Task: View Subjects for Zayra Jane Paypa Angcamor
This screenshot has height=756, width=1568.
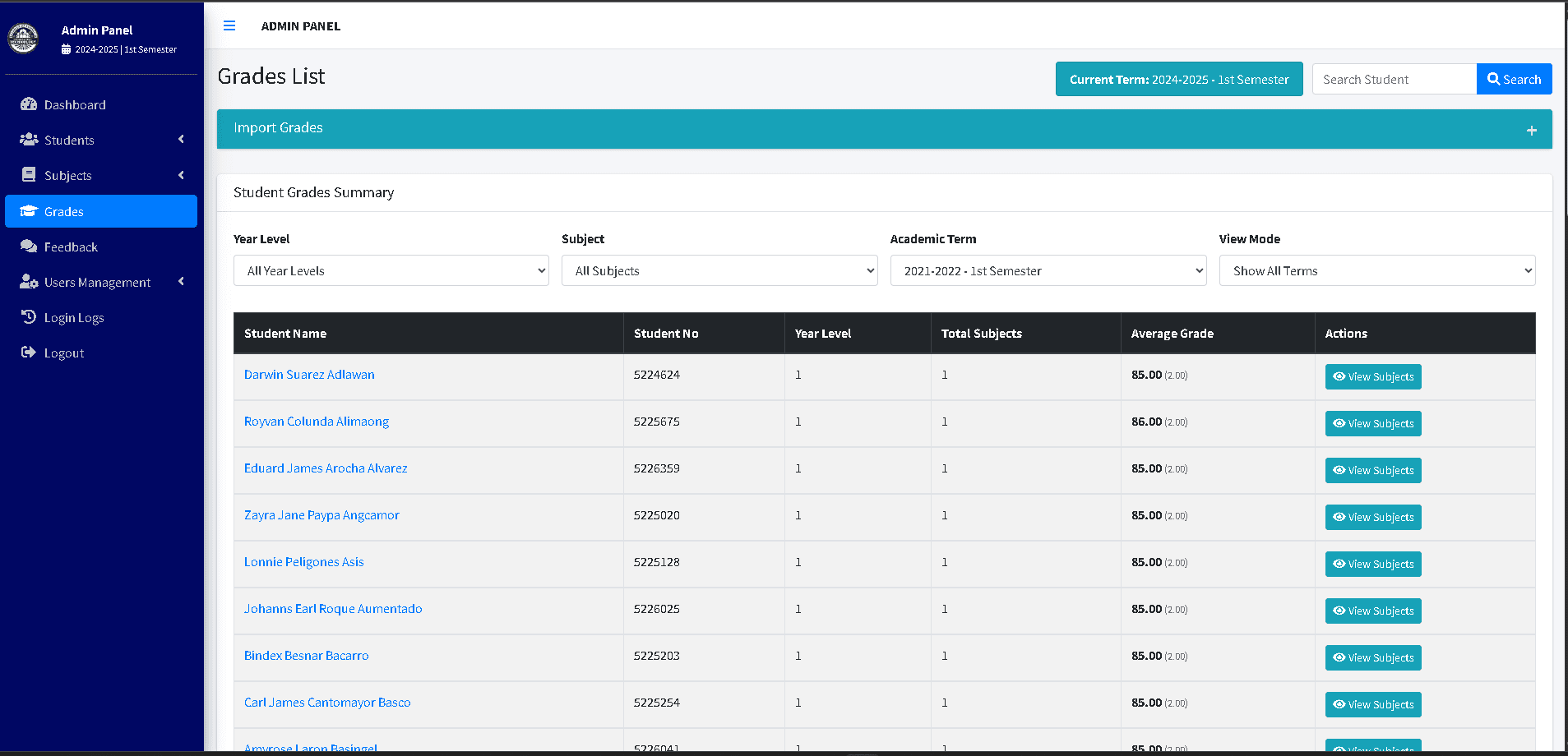Action: [1373, 517]
